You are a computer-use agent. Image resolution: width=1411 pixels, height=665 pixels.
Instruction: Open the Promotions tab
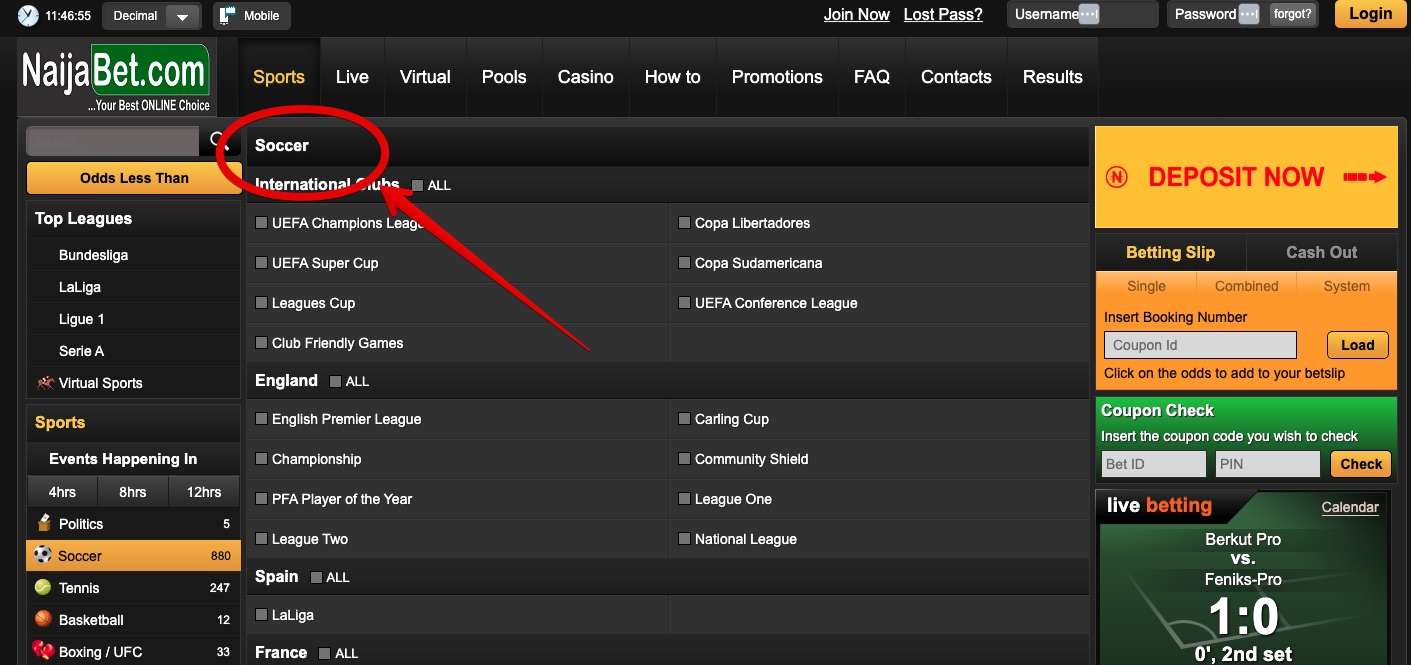777,77
